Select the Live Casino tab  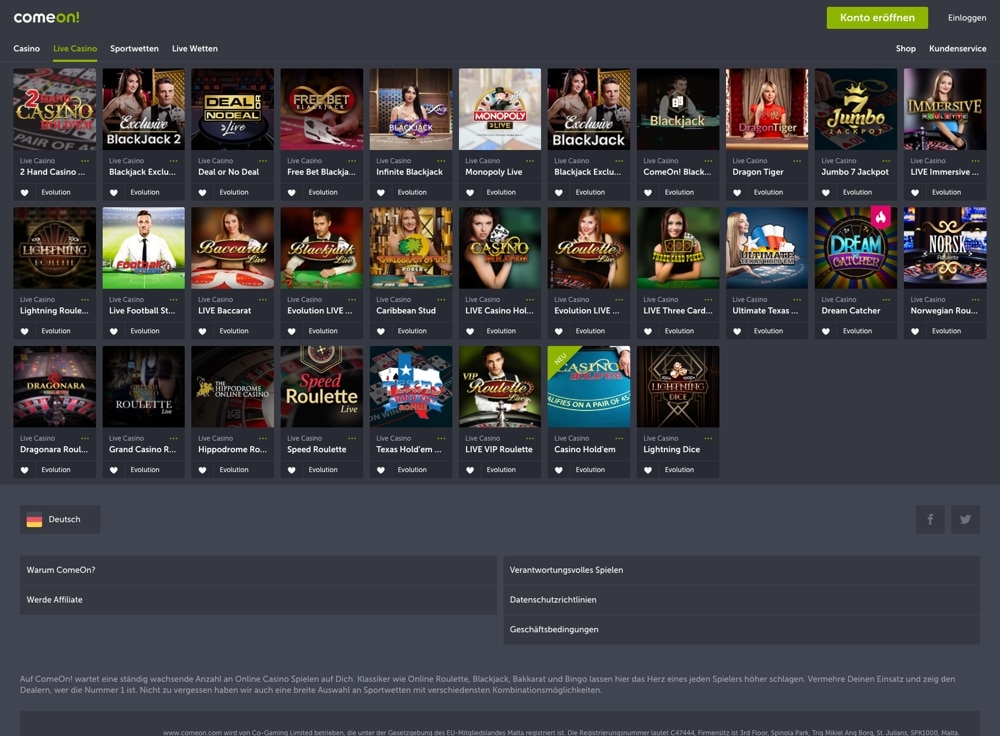tap(75, 48)
